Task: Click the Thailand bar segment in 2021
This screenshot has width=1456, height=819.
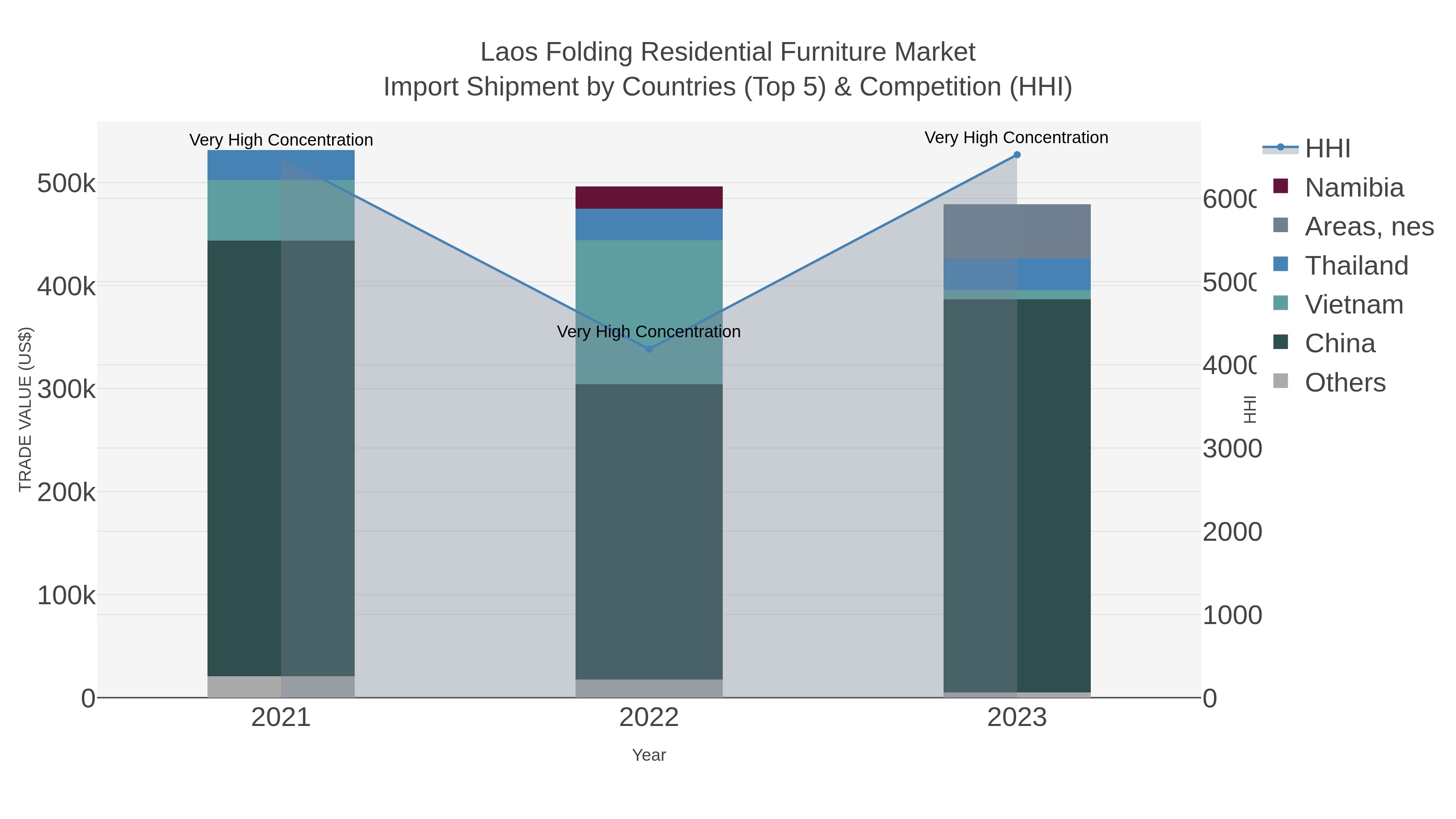Action: coord(281,165)
